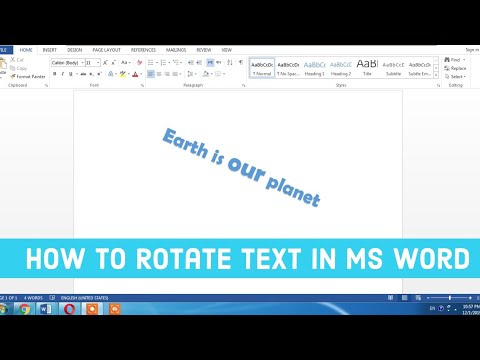Apply strikethrough formatting
The image size is (480, 360).
83,74
